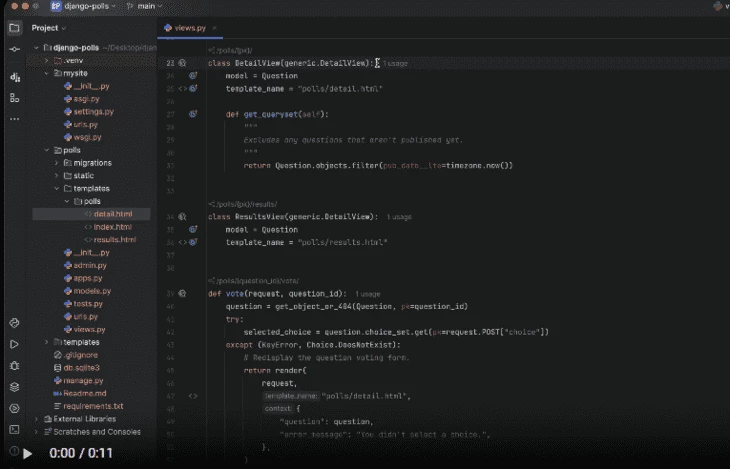
Task: Open wsgi.py in project tree
Action: (x=82, y=137)
